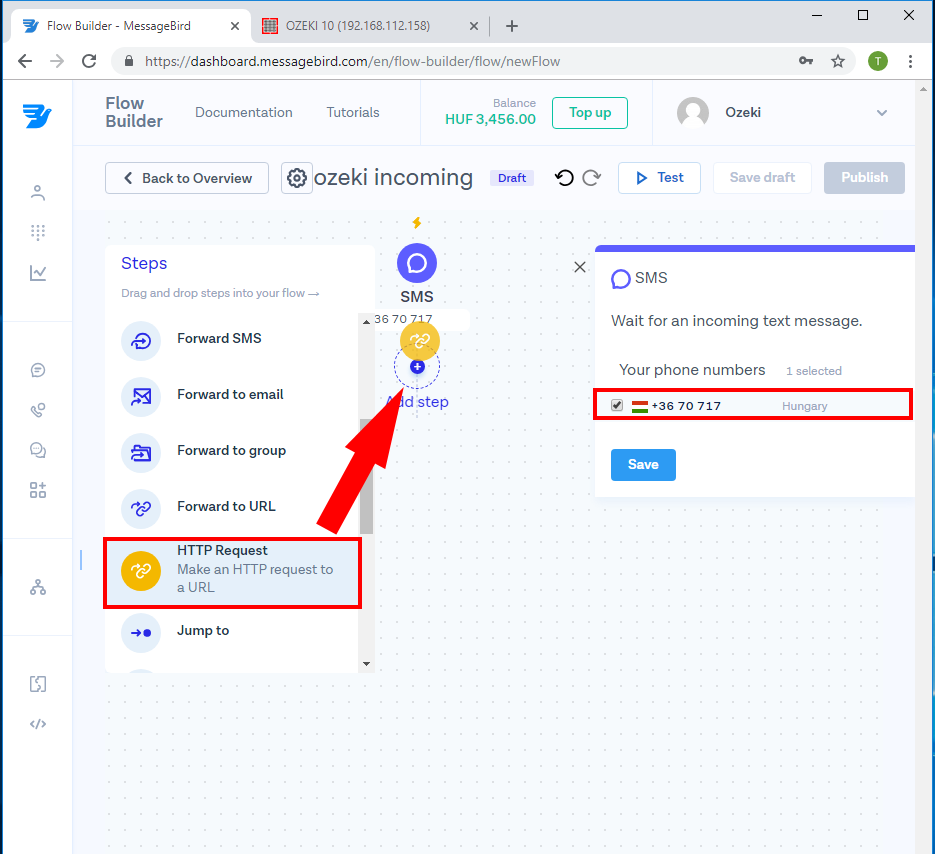
Task: Select the Forward to group step icon
Action: pos(141,453)
